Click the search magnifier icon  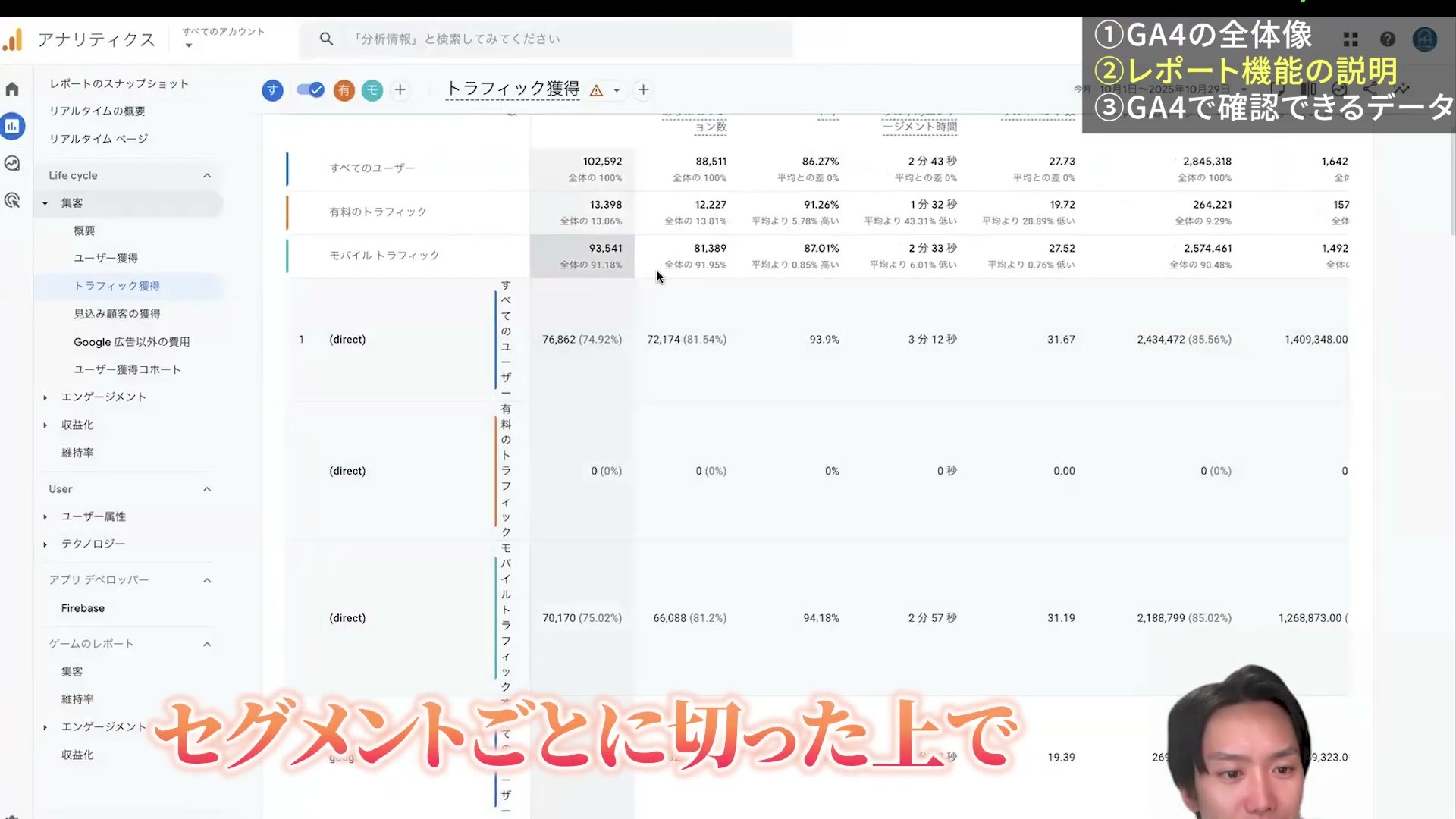(x=326, y=39)
